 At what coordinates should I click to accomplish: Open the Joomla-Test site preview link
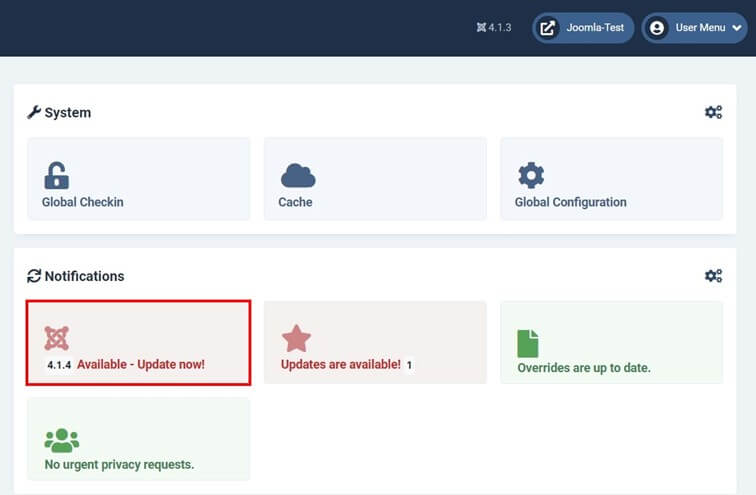[x=583, y=28]
